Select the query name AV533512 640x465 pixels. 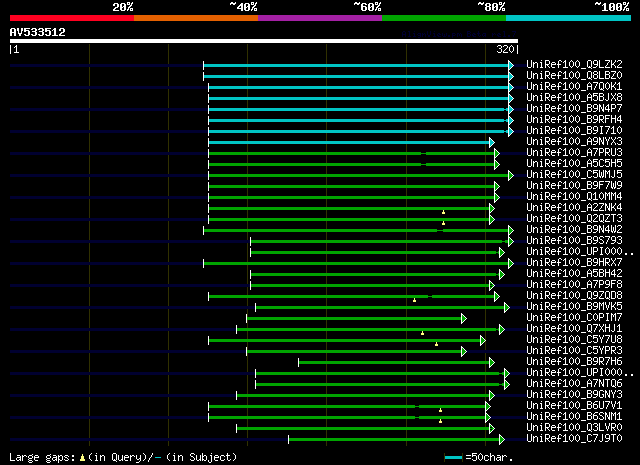coord(38,32)
